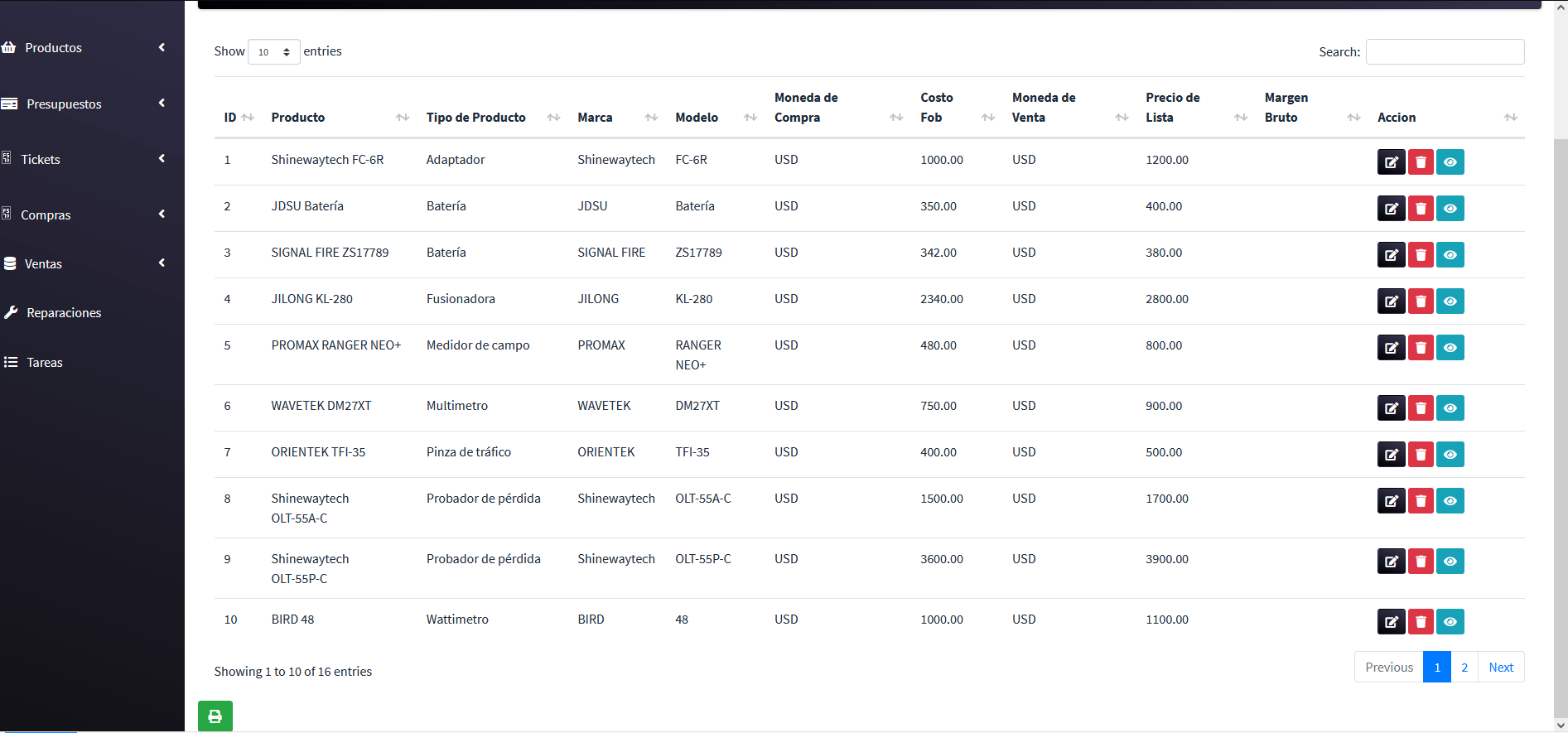Expand the Compras sidebar menu
The image size is (1568, 733).
[x=83, y=215]
